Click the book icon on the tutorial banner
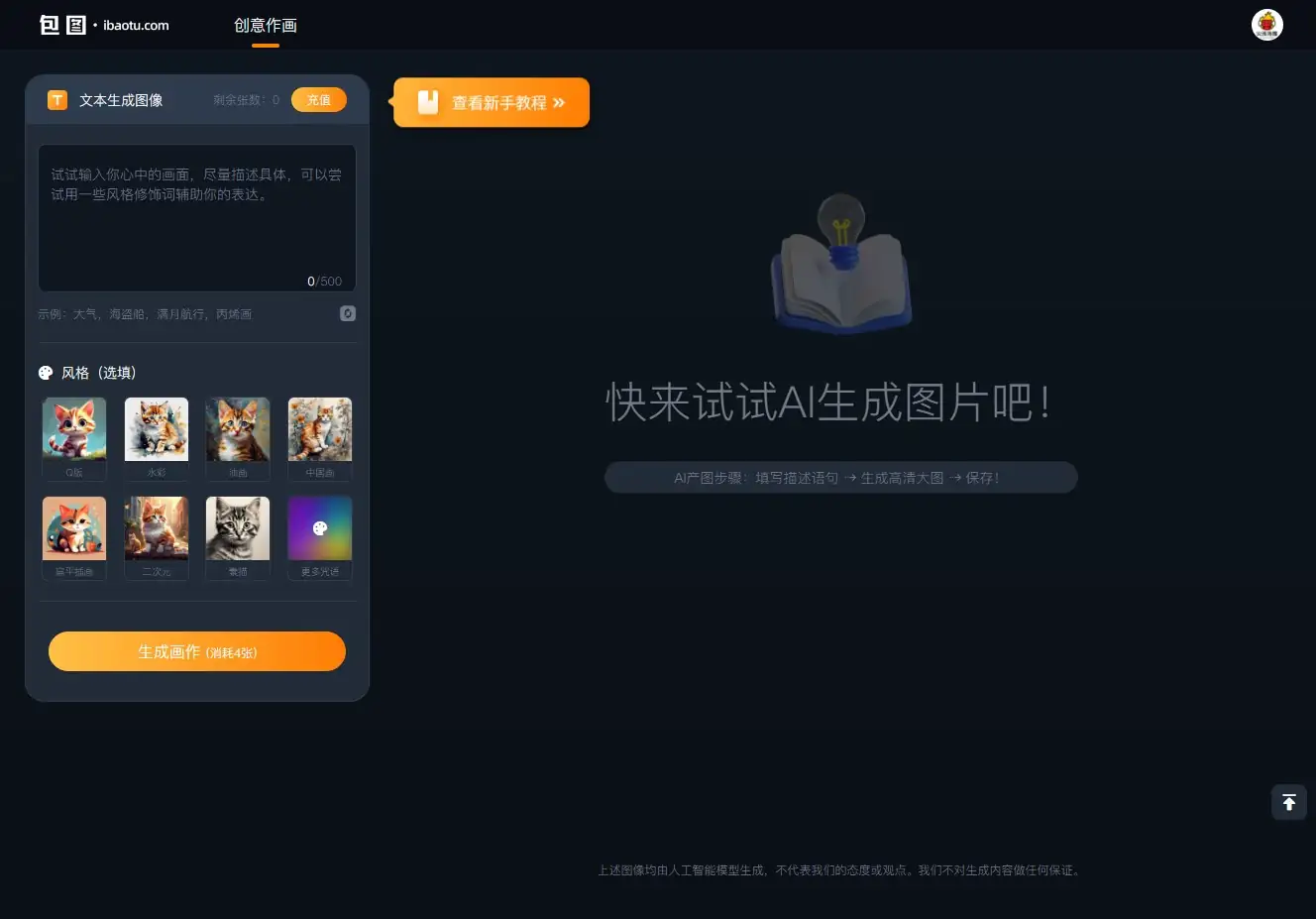This screenshot has height=919, width=1316. pyautogui.click(x=427, y=101)
